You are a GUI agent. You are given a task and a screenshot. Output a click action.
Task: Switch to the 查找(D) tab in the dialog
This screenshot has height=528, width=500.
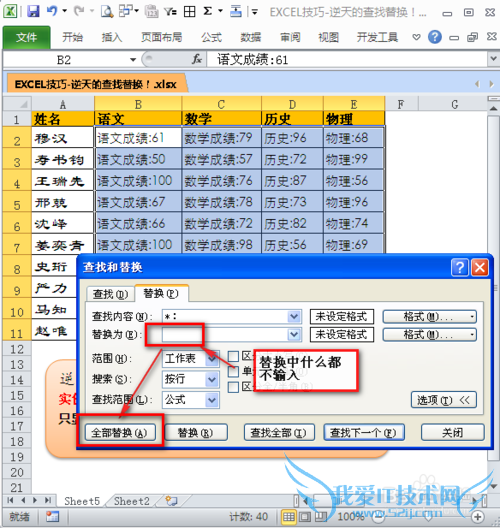pos(111,294)
